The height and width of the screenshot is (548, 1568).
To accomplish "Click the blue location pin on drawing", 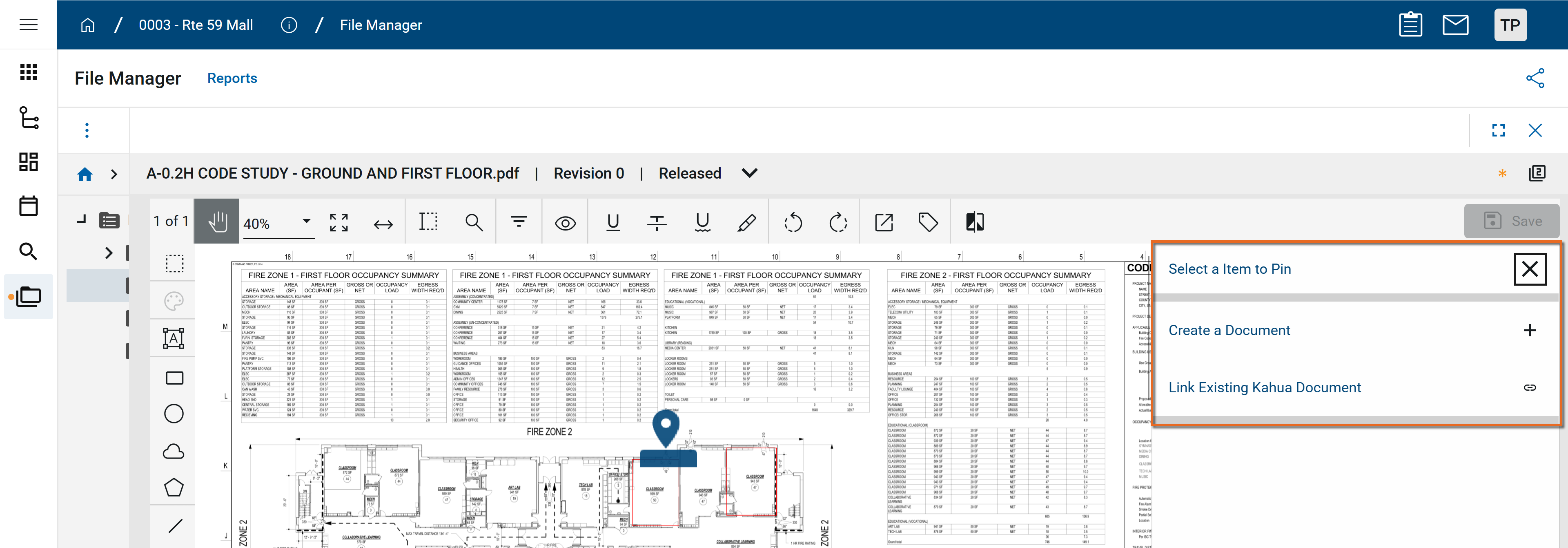I will [666, 427].
